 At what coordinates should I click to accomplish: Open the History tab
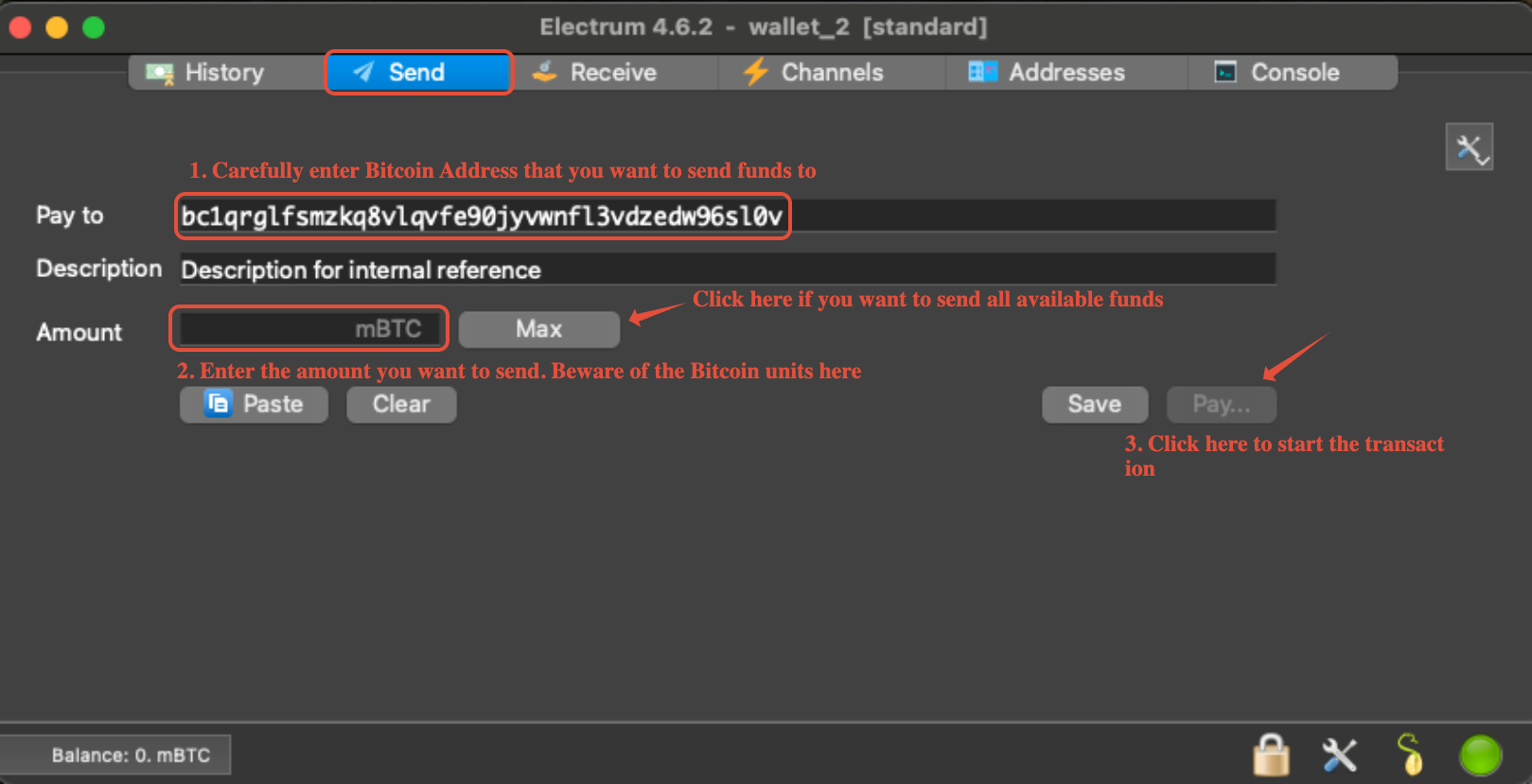point(224,73)
